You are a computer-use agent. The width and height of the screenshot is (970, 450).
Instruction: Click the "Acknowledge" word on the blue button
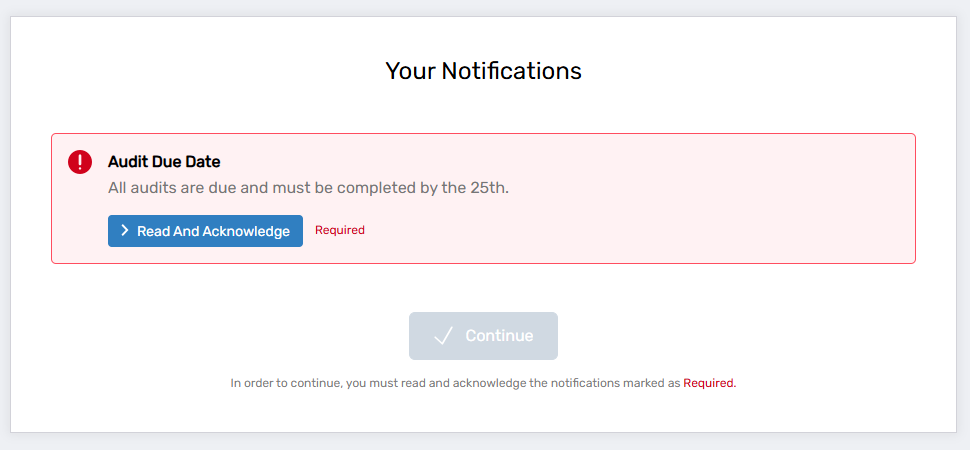(246, 231)
